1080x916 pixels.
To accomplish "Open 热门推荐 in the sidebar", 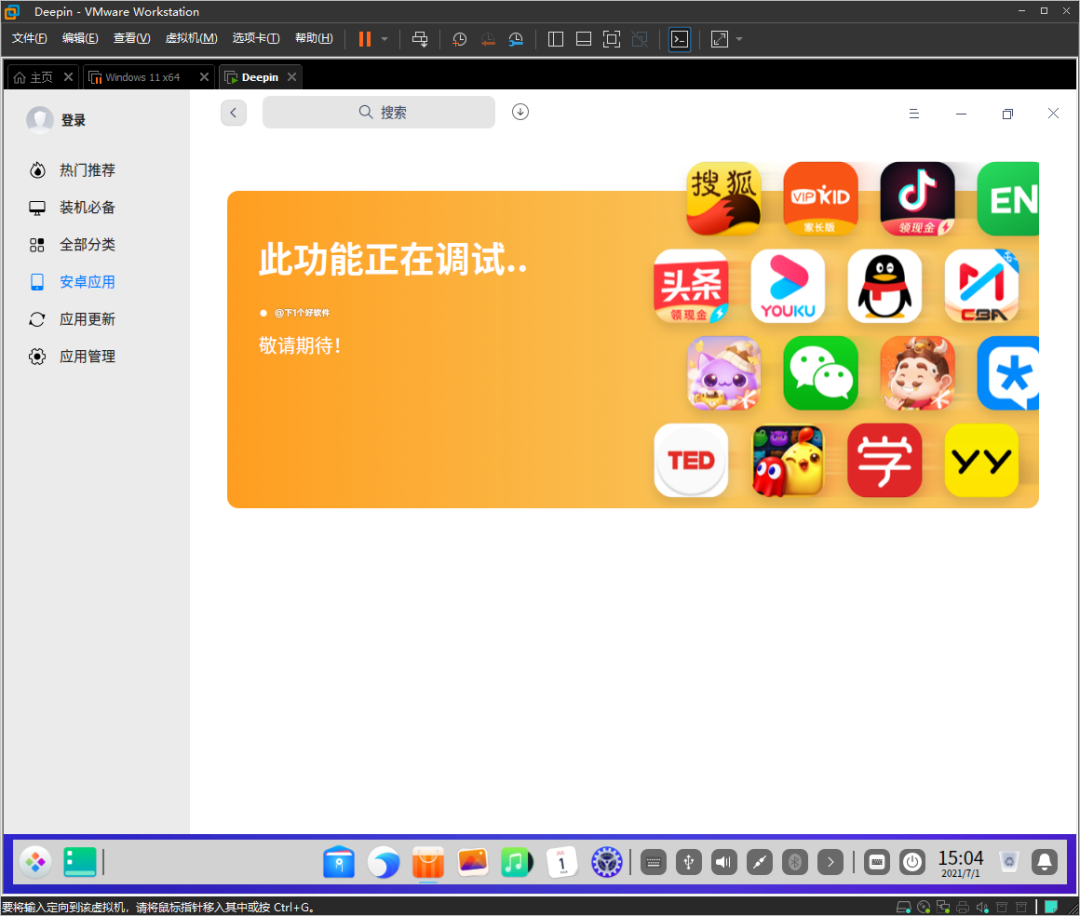I will tap(86, 170).
